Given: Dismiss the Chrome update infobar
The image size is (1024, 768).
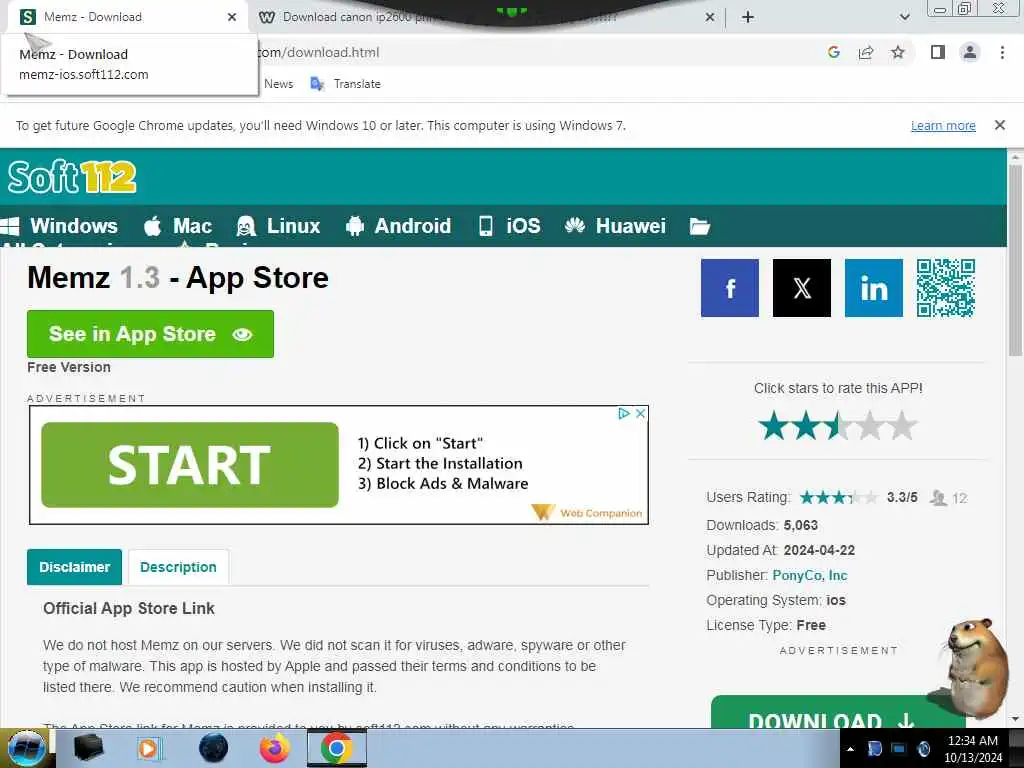Looking at the screenshot, I should pyautogui.click(x=999, y=125).
